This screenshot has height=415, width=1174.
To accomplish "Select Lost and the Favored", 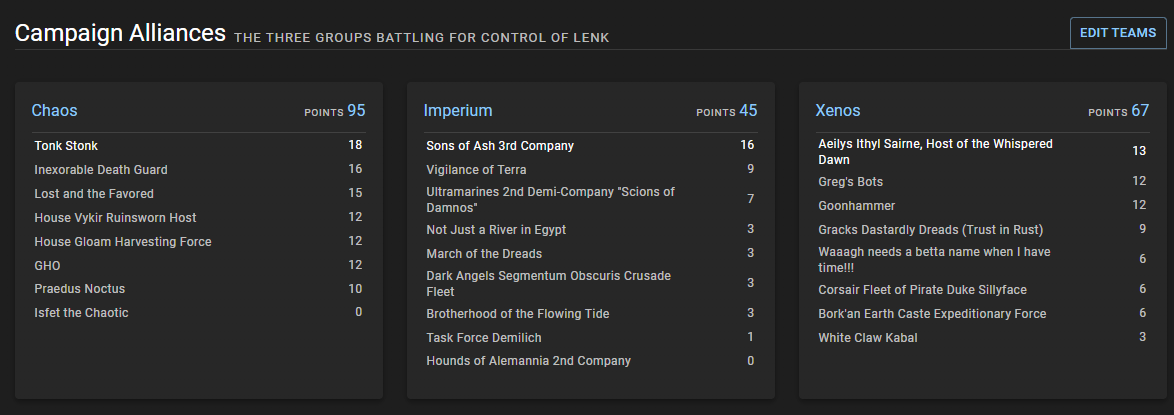I will (x=94, y=194).
